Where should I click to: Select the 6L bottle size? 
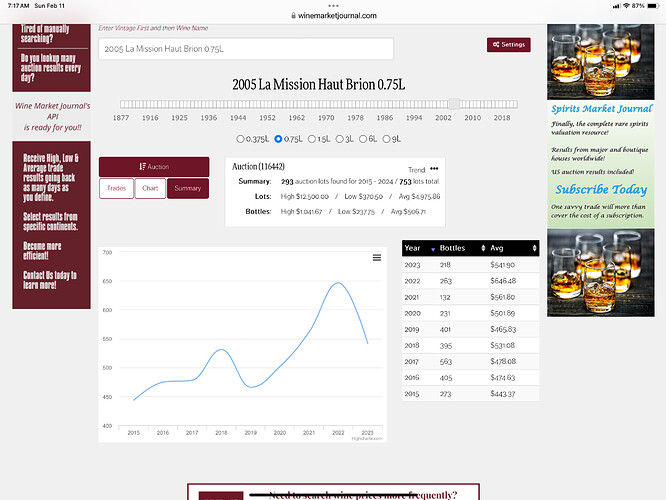pyautogui.click(x=363, y=139)
